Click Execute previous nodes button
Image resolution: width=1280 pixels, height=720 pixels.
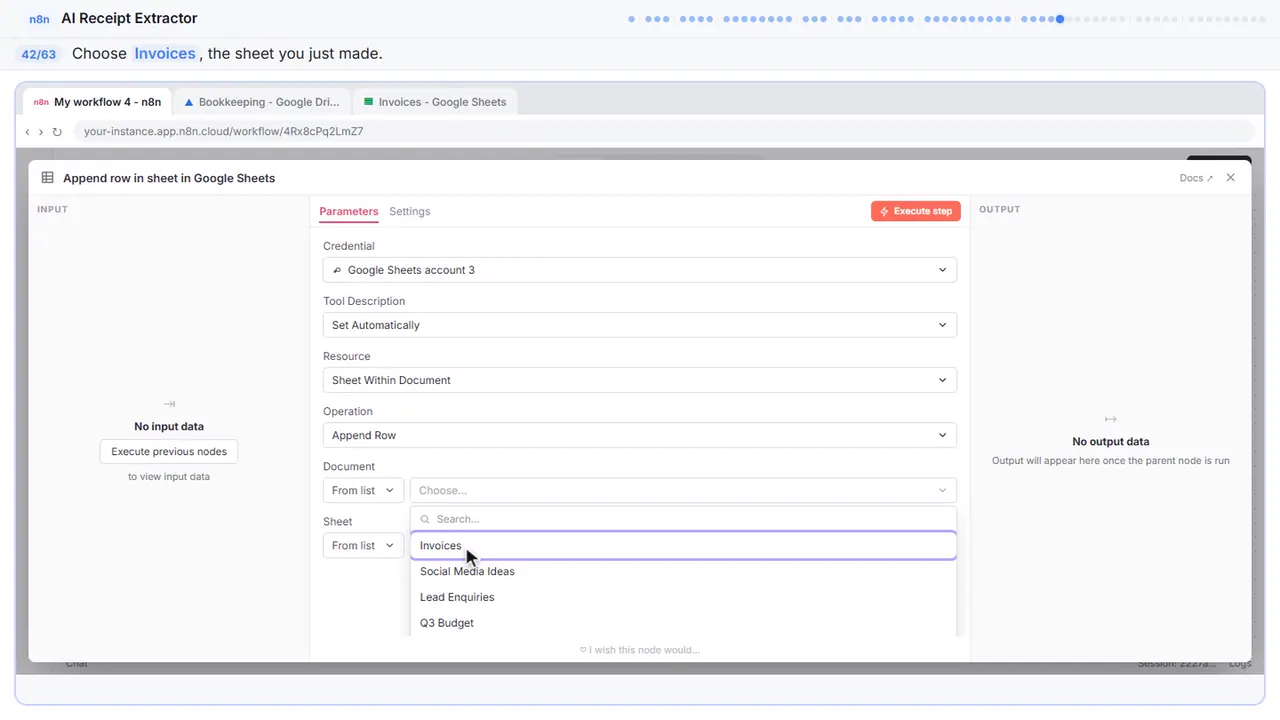point(169,451)
